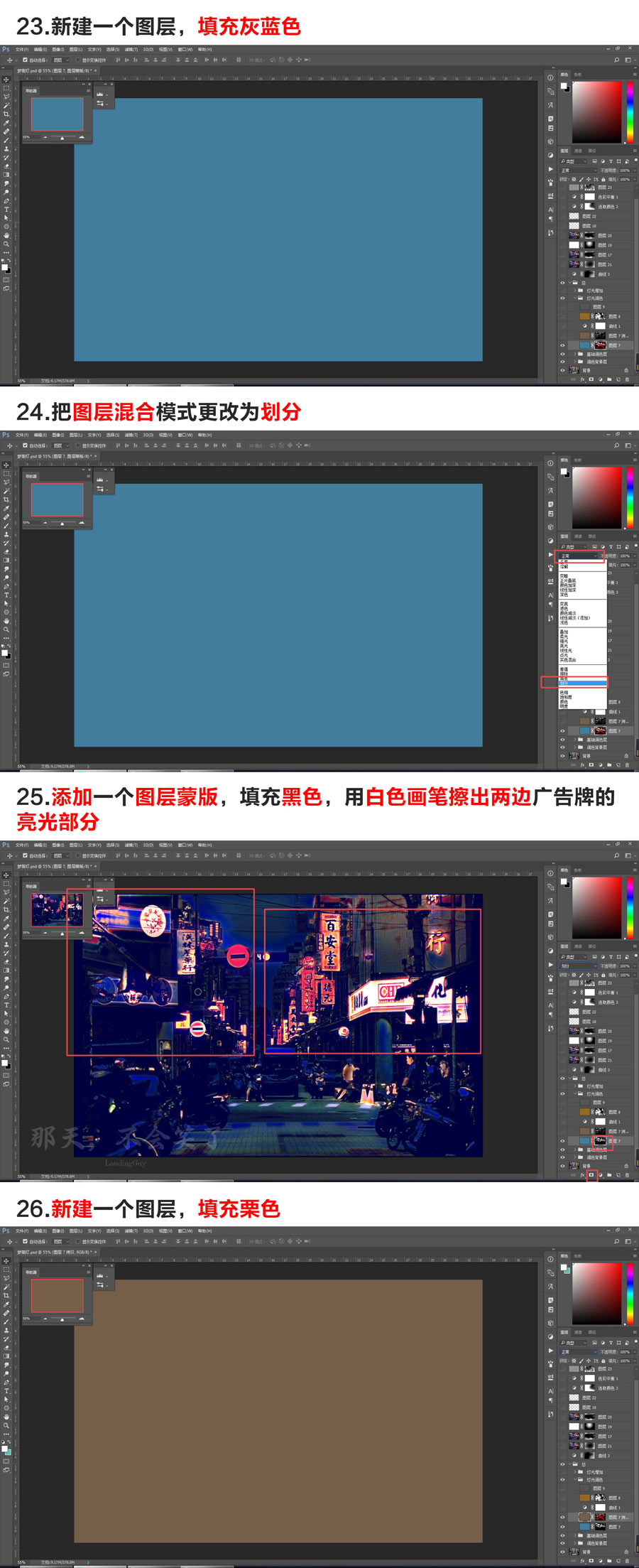Select the Clone Stamp tool in step 25 screenshot

point(6,944)
